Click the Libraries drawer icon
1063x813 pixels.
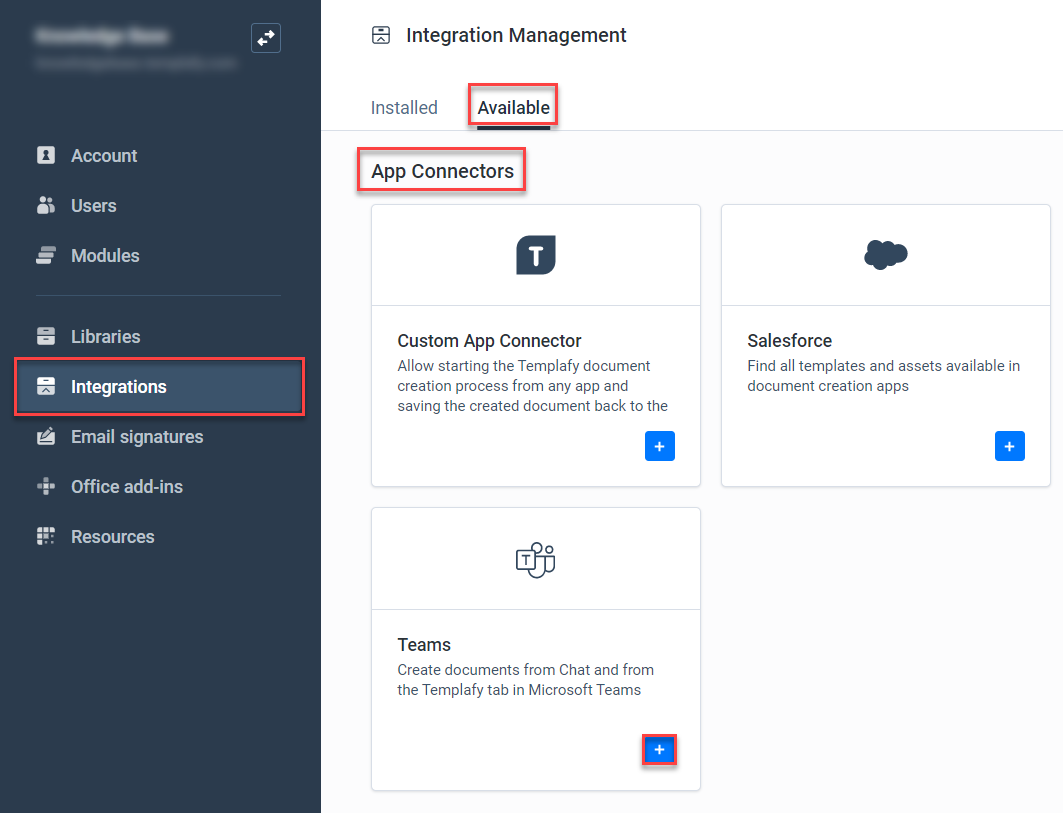pyautogui.click(x=45, y=336)
